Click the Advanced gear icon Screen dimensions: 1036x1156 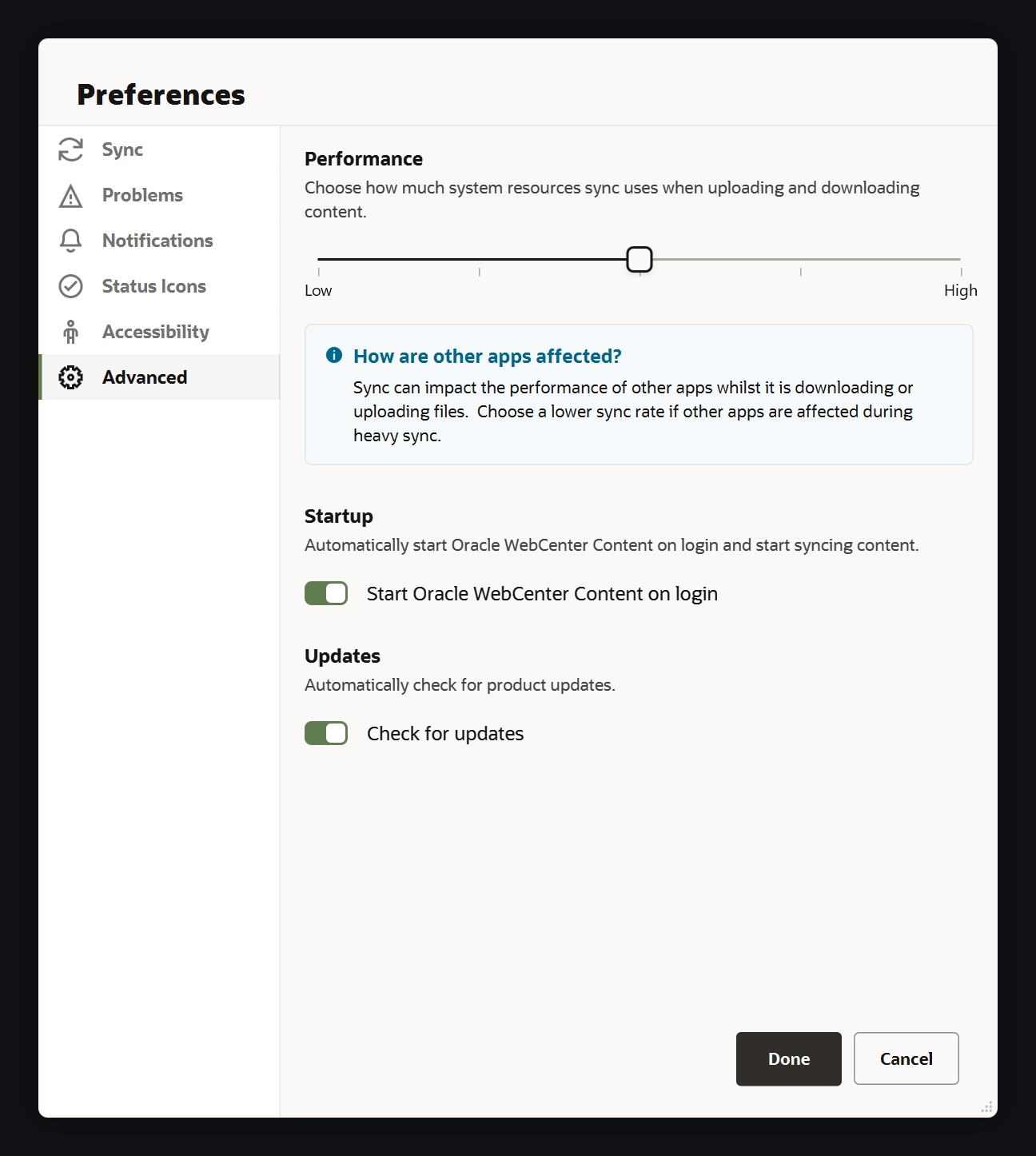tap(70, 377)
